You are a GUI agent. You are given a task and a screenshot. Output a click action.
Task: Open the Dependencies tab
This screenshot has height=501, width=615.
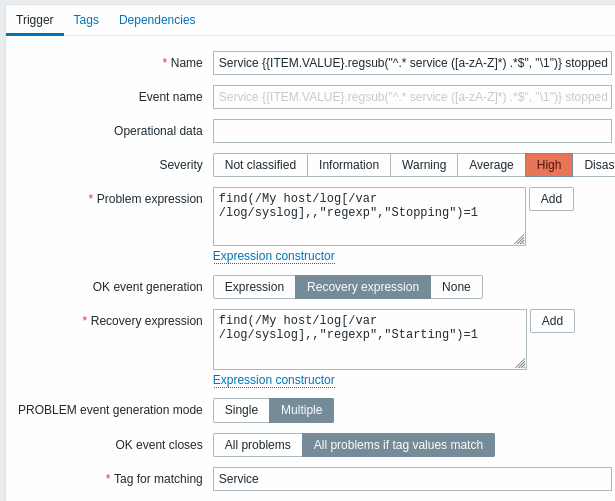click(157, 20)
